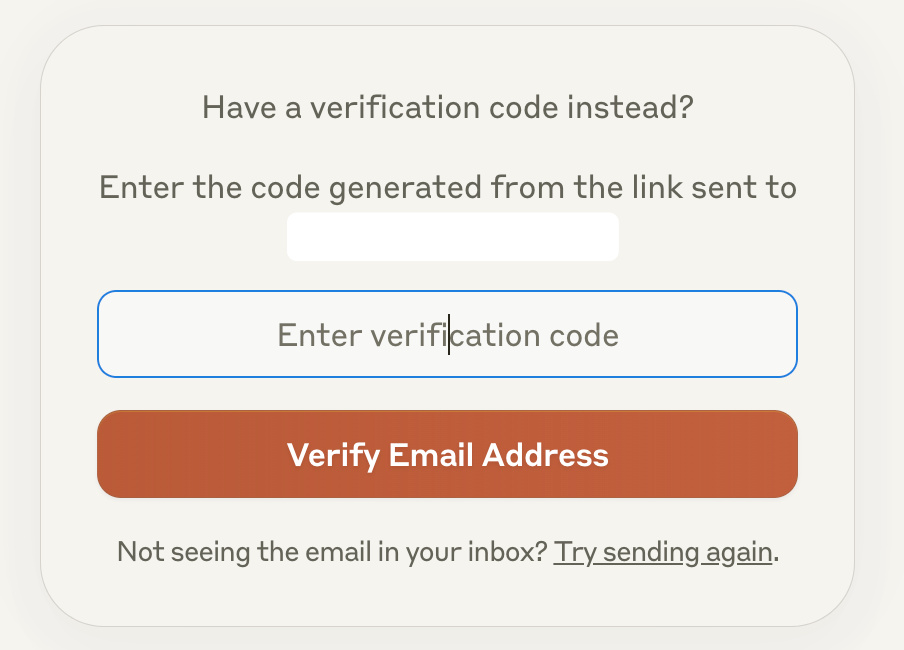Click the Try sending again link

click(663, 552)
